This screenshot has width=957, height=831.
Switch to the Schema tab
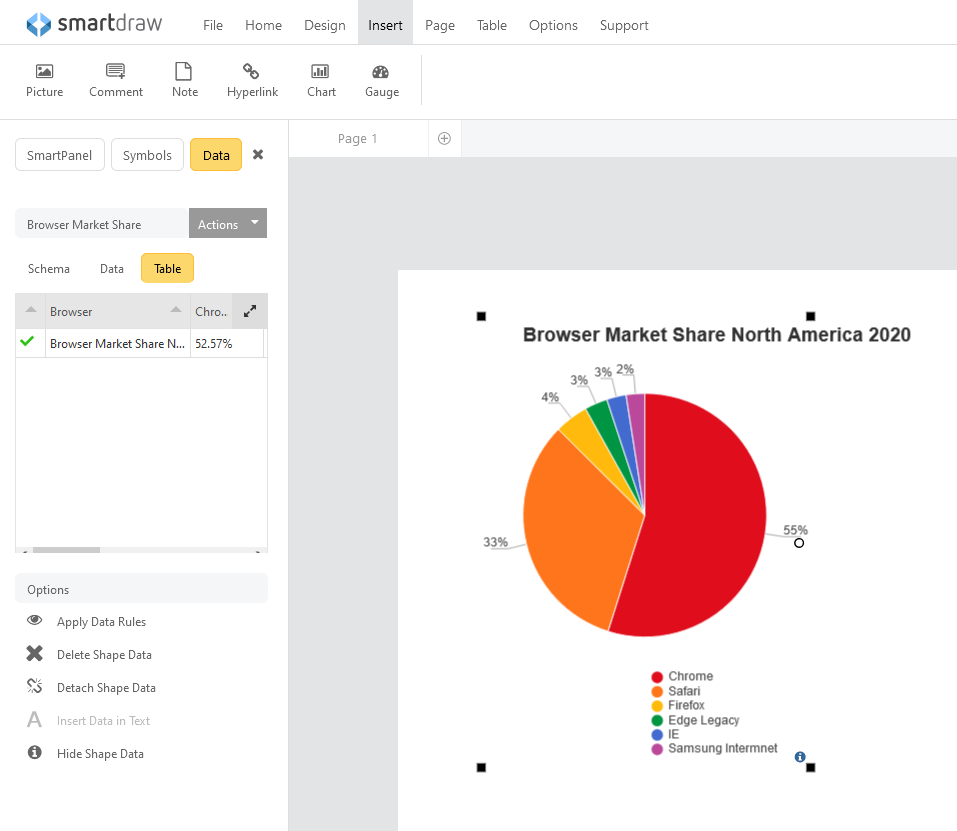coord(49,269)
